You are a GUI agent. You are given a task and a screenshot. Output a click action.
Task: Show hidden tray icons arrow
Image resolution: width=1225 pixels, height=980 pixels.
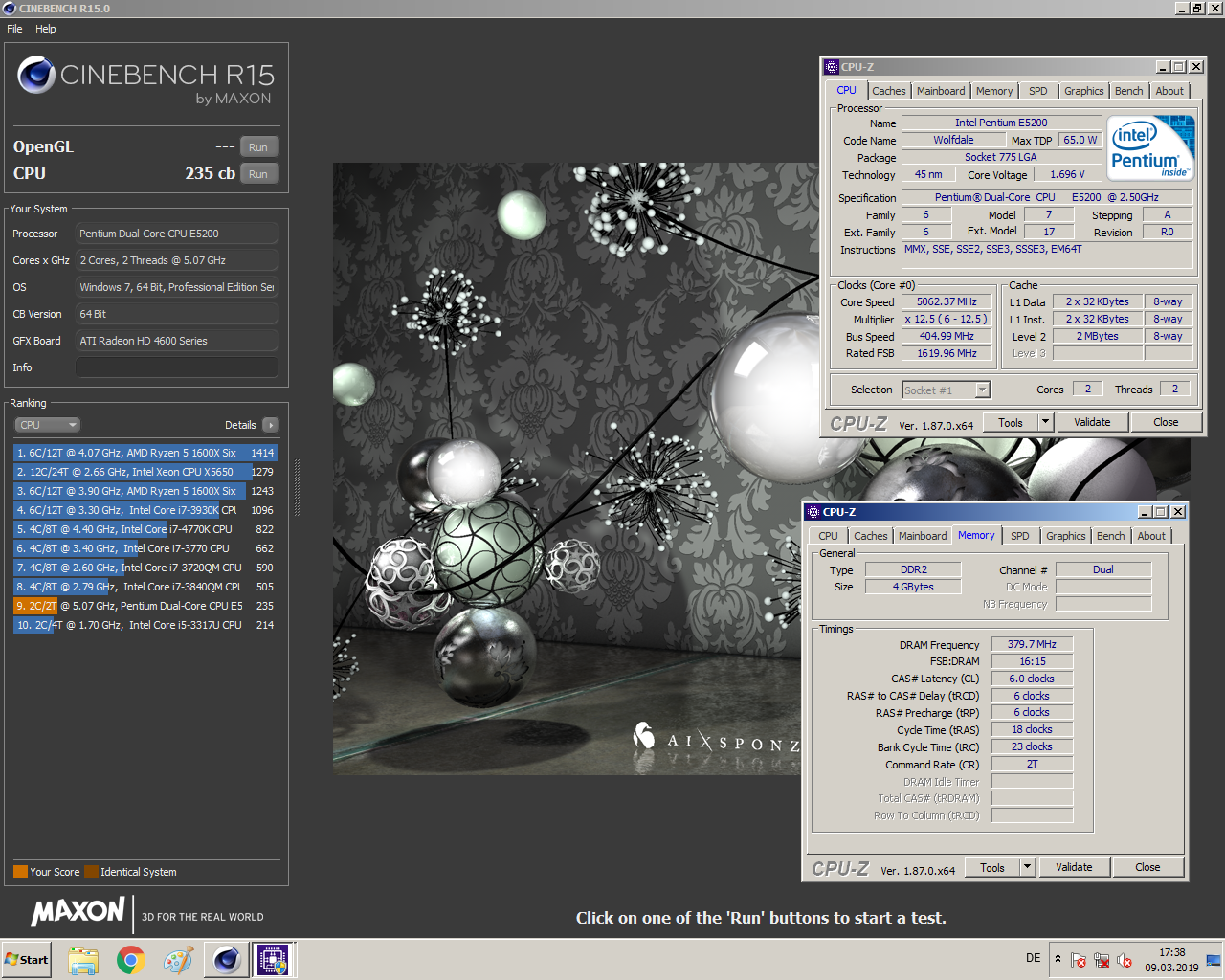pyautogui.click(x=1058, y=958)
